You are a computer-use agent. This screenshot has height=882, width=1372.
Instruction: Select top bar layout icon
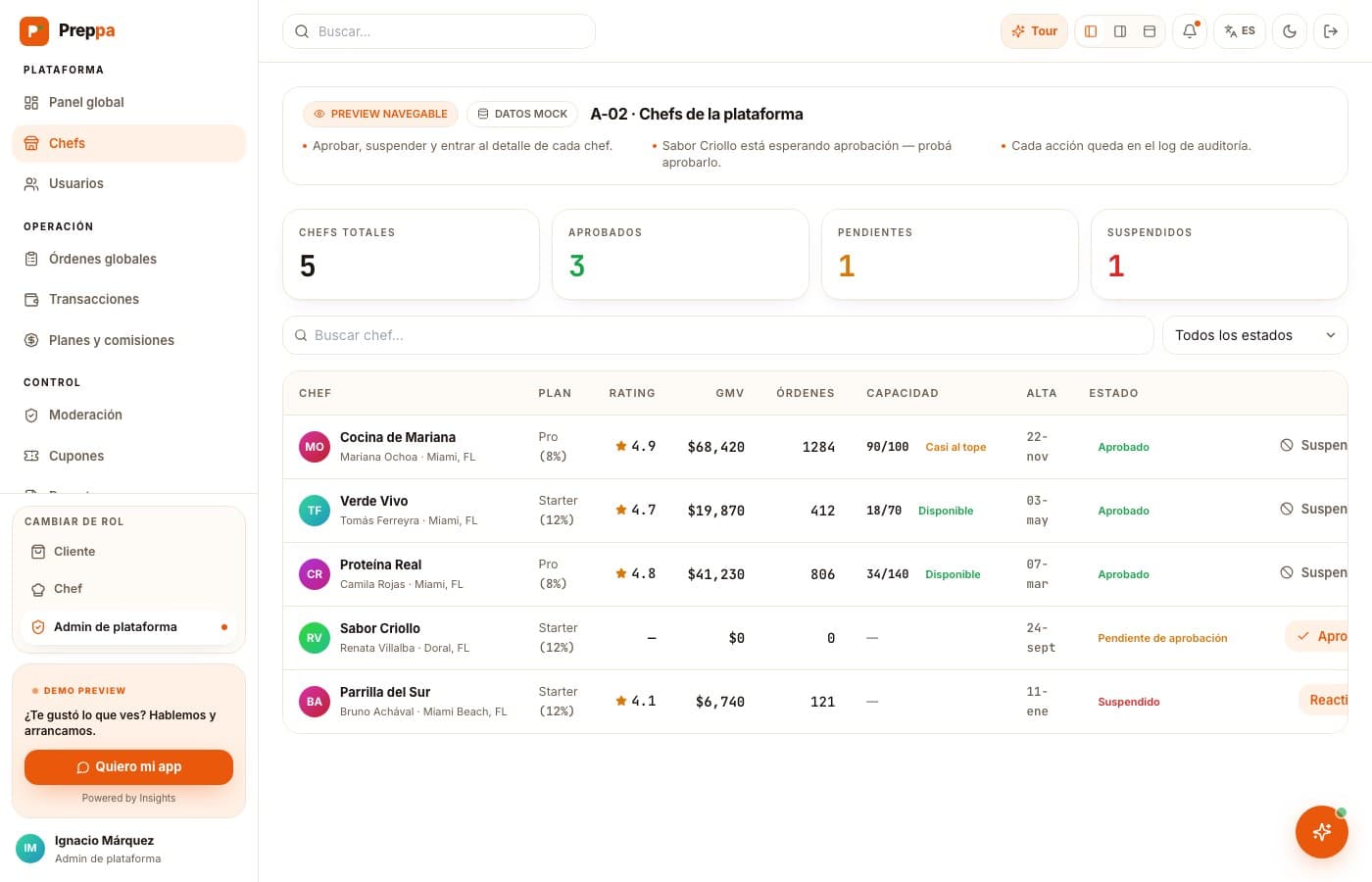(1150, 31)
